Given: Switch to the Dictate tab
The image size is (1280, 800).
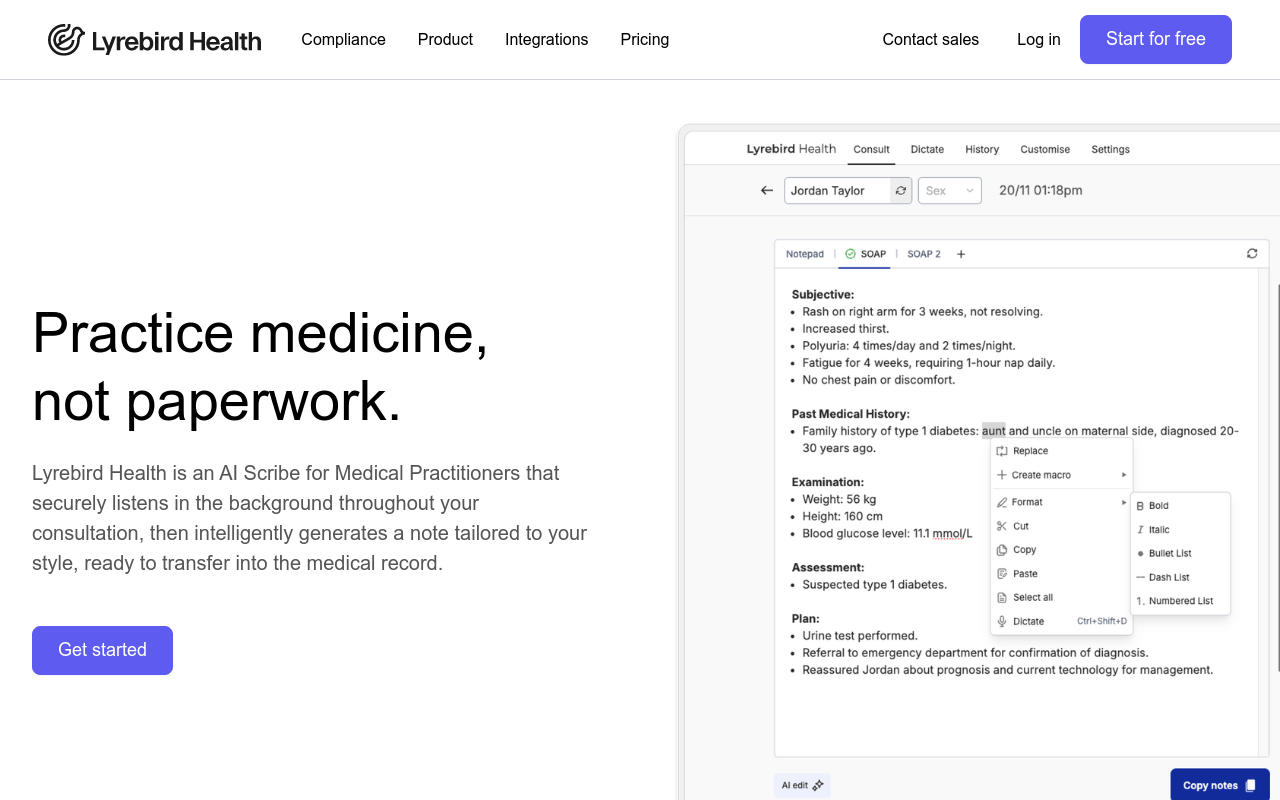Looking at the screenshot, I should 927,149.
